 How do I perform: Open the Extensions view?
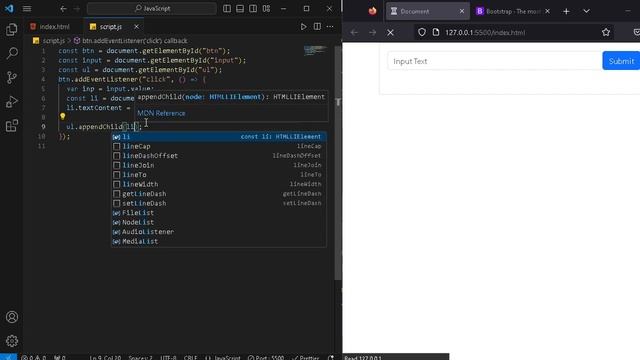[12, 125]
